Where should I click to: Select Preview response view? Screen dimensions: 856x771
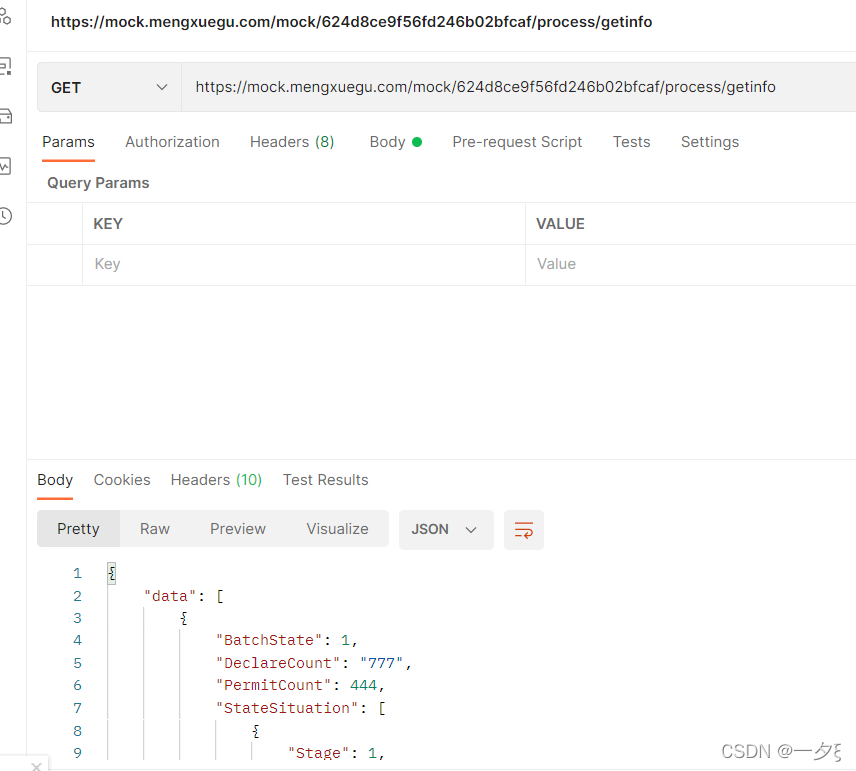(238, 529)
